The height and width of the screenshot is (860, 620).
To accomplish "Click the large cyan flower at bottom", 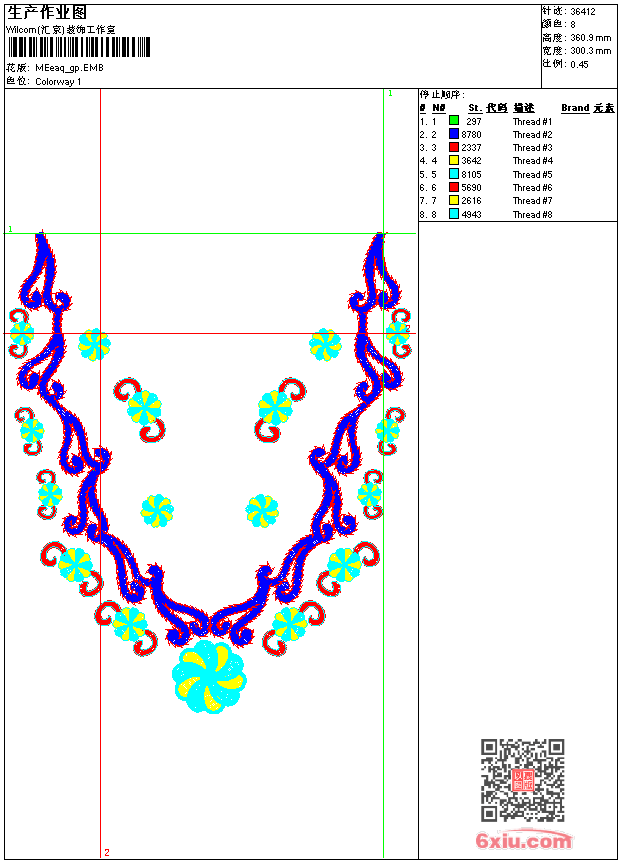I will pos(209,676).
